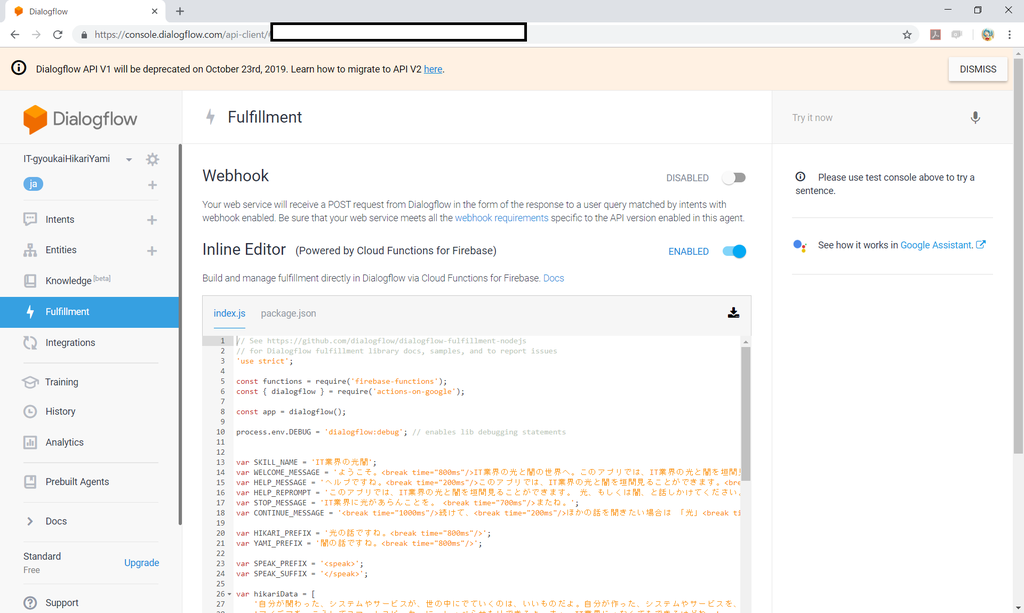
Task: Click the Standard Free plan label
Action: tap(42, 562)
